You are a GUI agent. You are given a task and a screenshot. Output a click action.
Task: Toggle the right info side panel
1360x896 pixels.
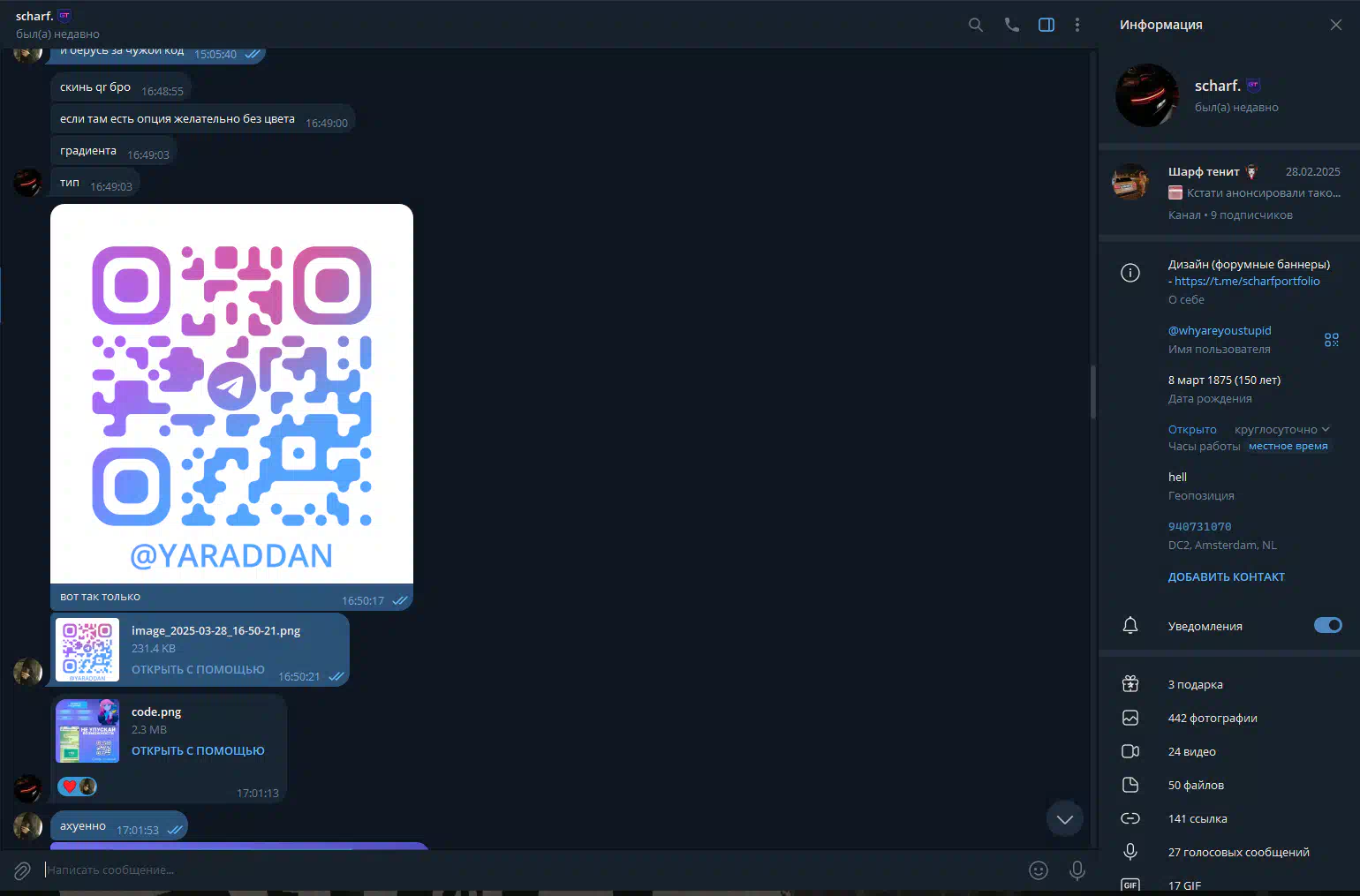tap(1046, 25)
